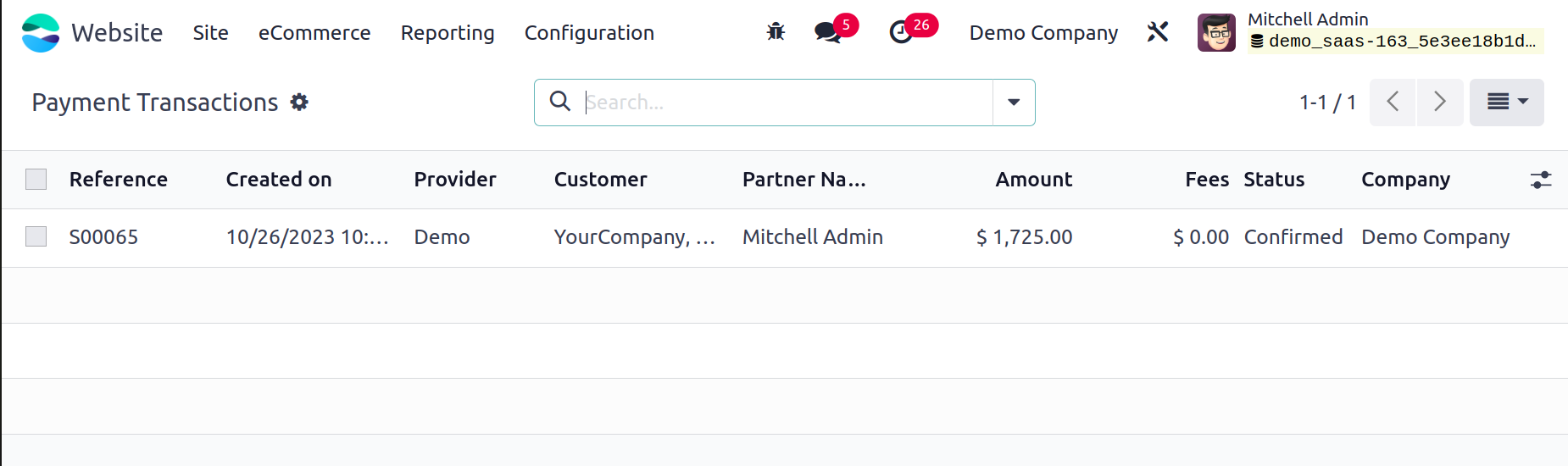The height and width of the screenshot is (466, 1568).
Task: Open the list view switcher dropdown
Action: [1507, 103]
